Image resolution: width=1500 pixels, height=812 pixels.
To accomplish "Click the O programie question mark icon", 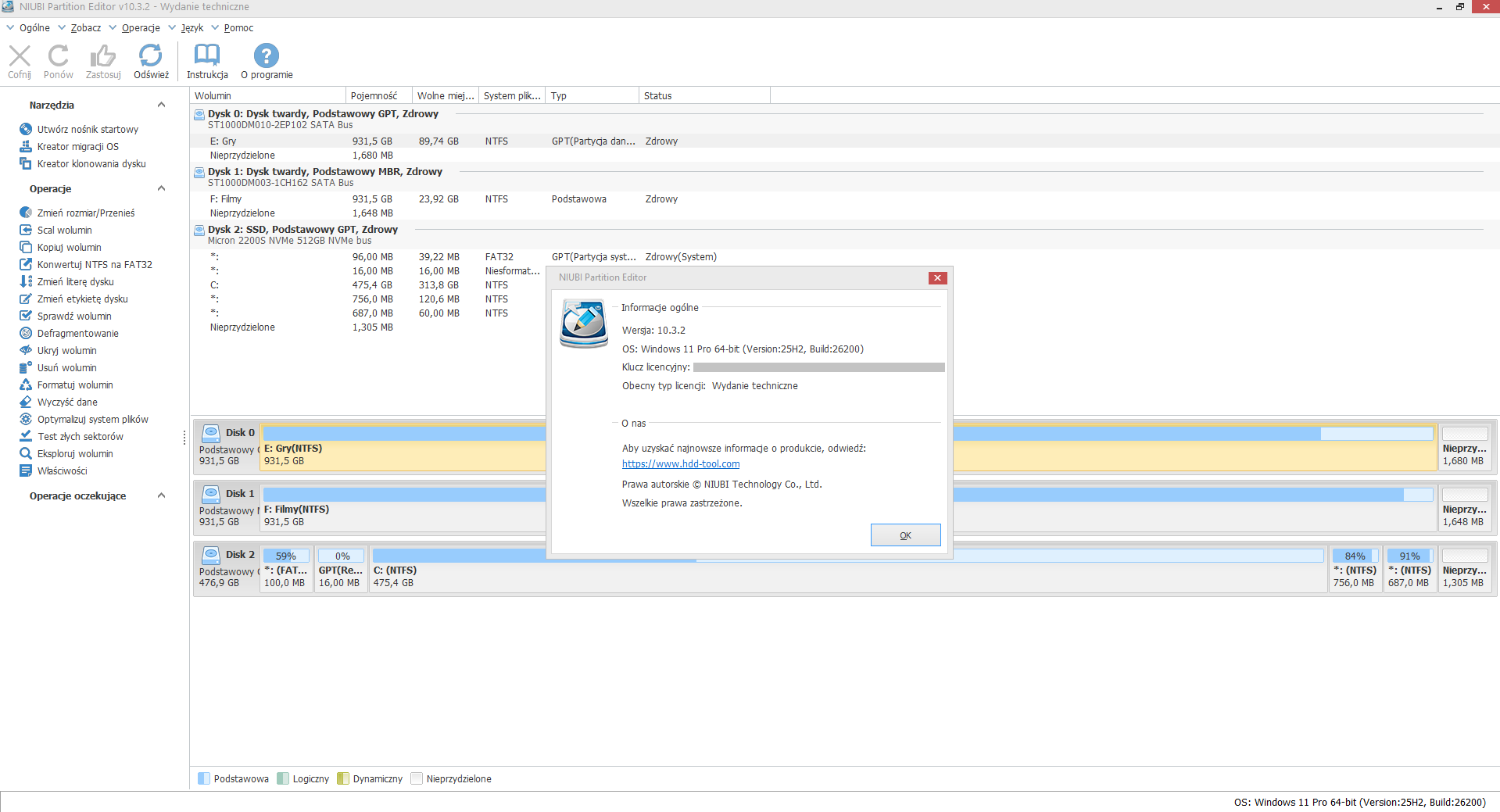I will 267,55.
